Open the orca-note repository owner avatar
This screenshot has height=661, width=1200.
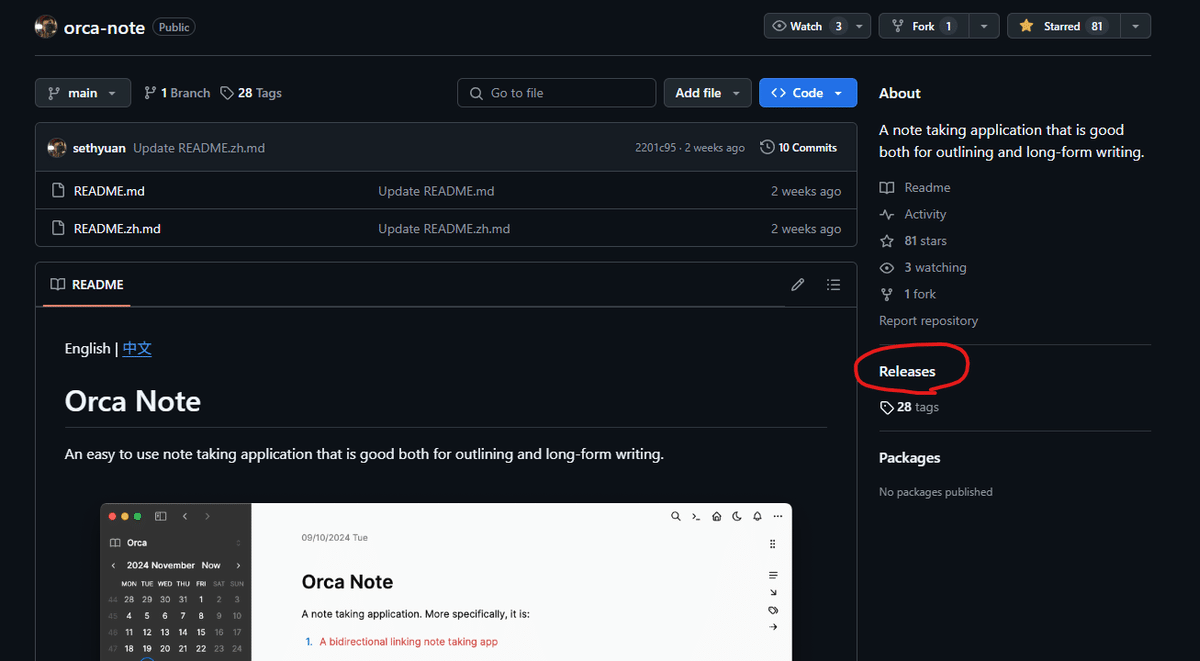pyautogui.click(x=46, y=27)
